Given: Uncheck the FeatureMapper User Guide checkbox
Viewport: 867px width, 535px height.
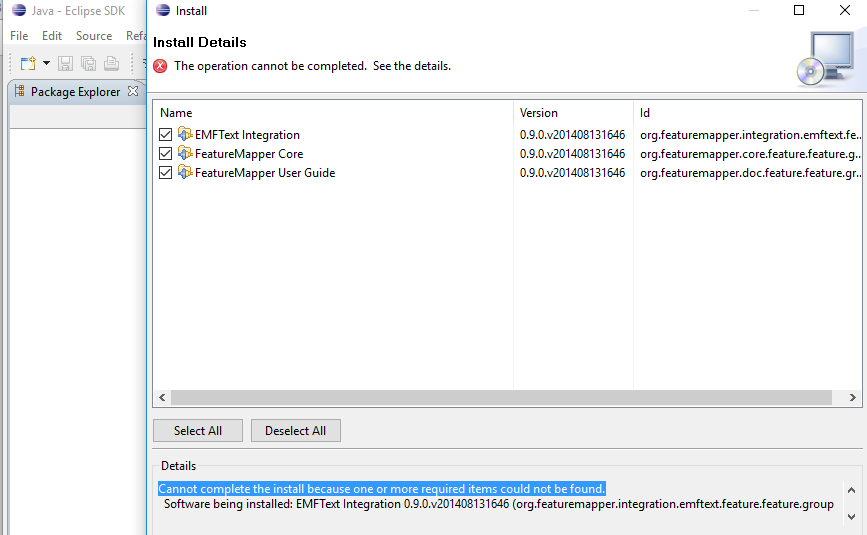Looking at the screenshot, I should tap(165, 172).
